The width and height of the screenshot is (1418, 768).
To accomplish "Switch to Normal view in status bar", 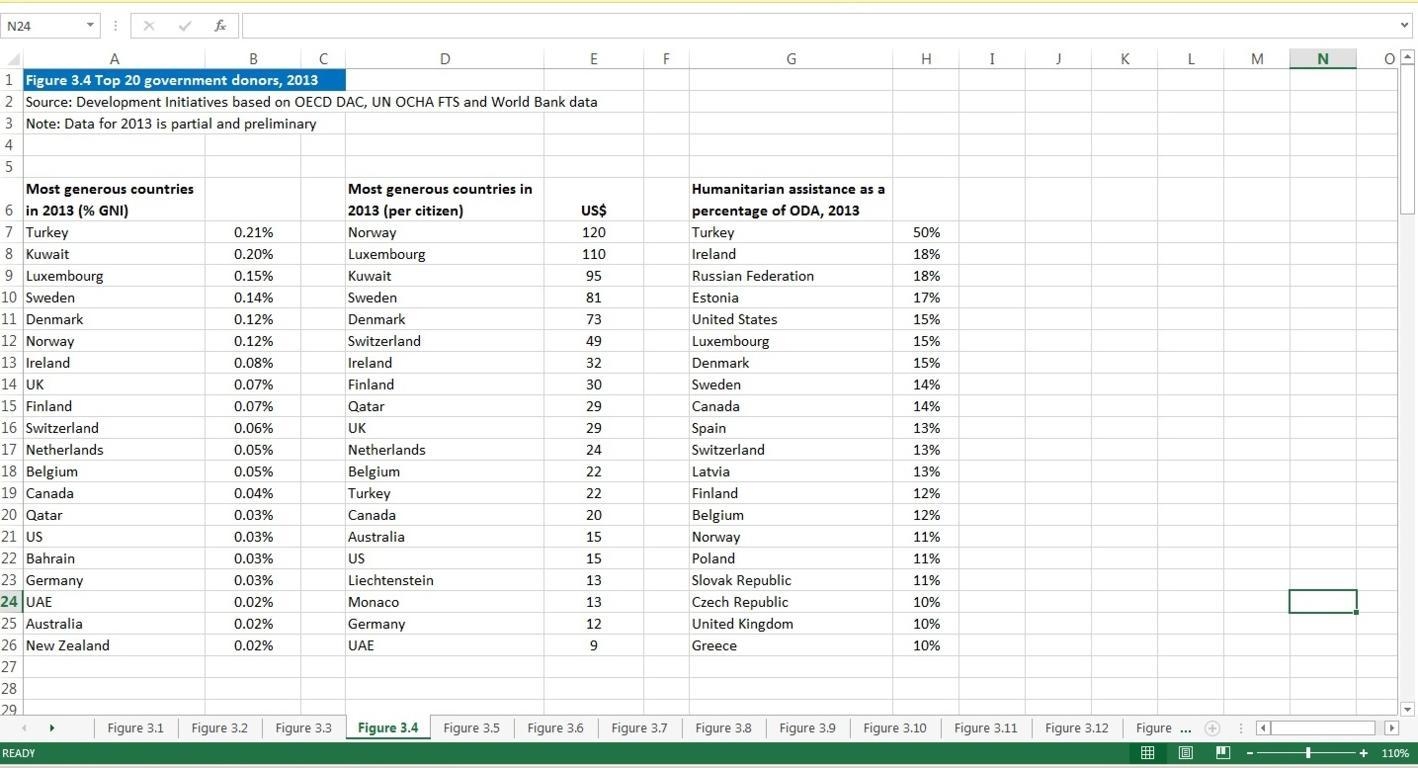I will point(1148,753).
